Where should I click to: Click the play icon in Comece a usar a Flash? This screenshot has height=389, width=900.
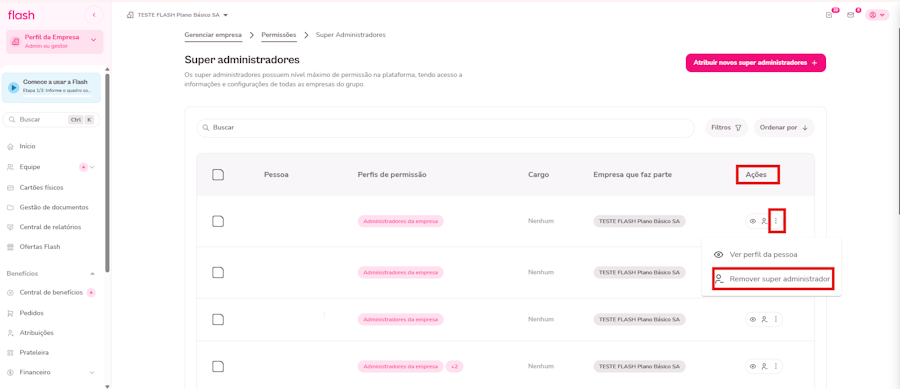tap(14, 87)
